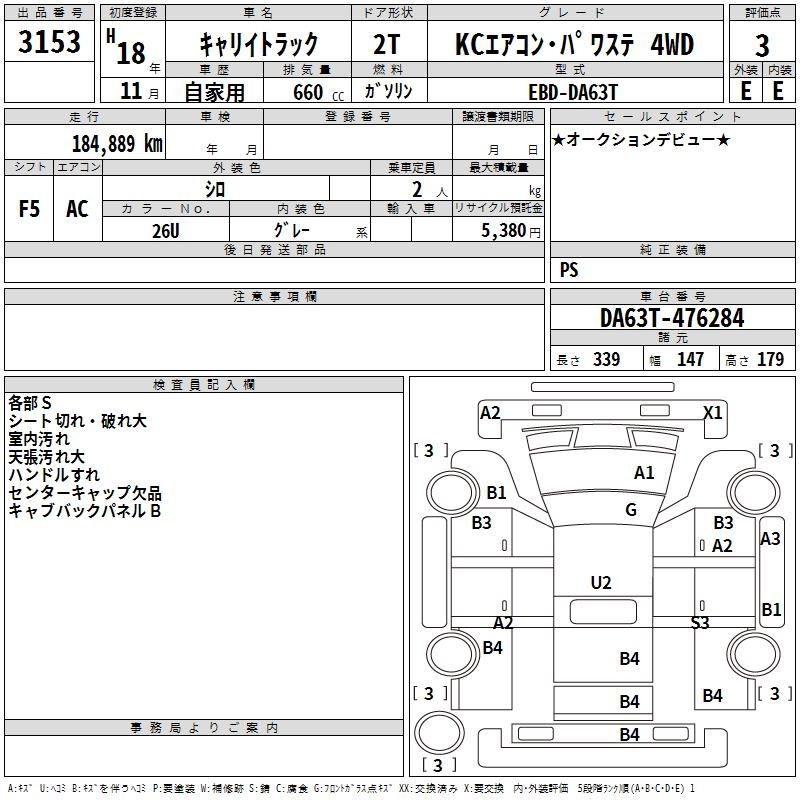Select the model type EBD-DA63T

pos(573,92)
